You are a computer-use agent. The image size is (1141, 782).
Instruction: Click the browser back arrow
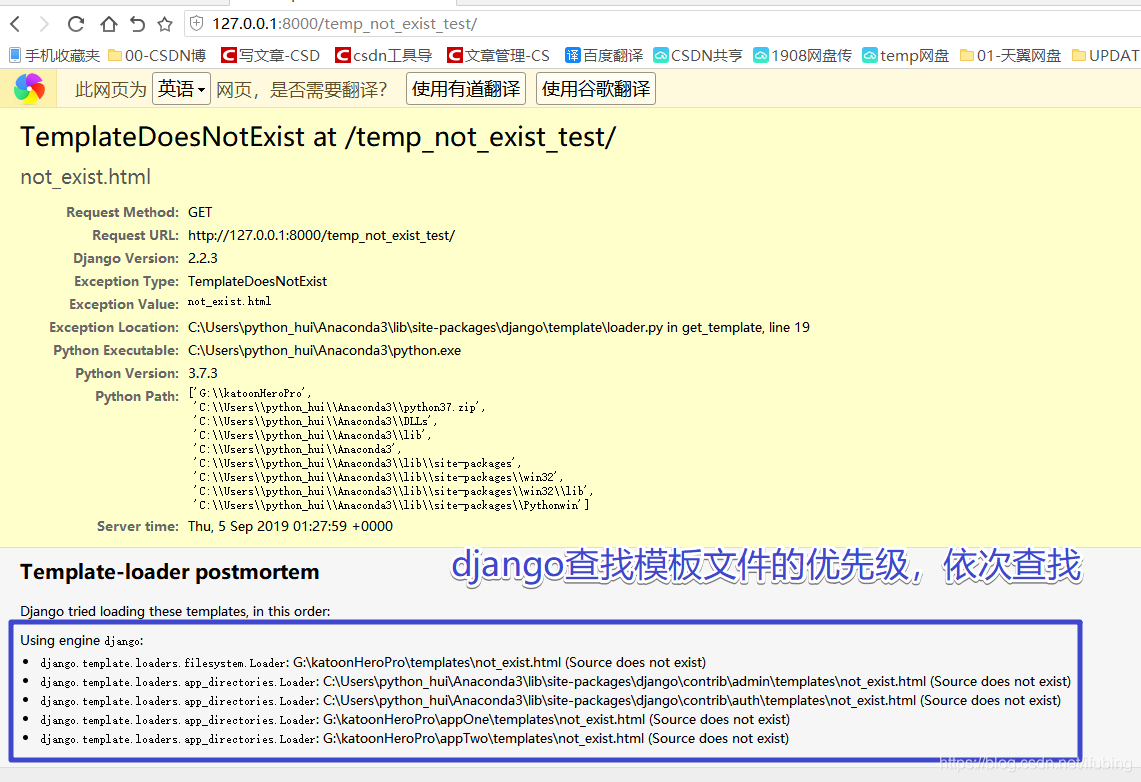[15, 24]
